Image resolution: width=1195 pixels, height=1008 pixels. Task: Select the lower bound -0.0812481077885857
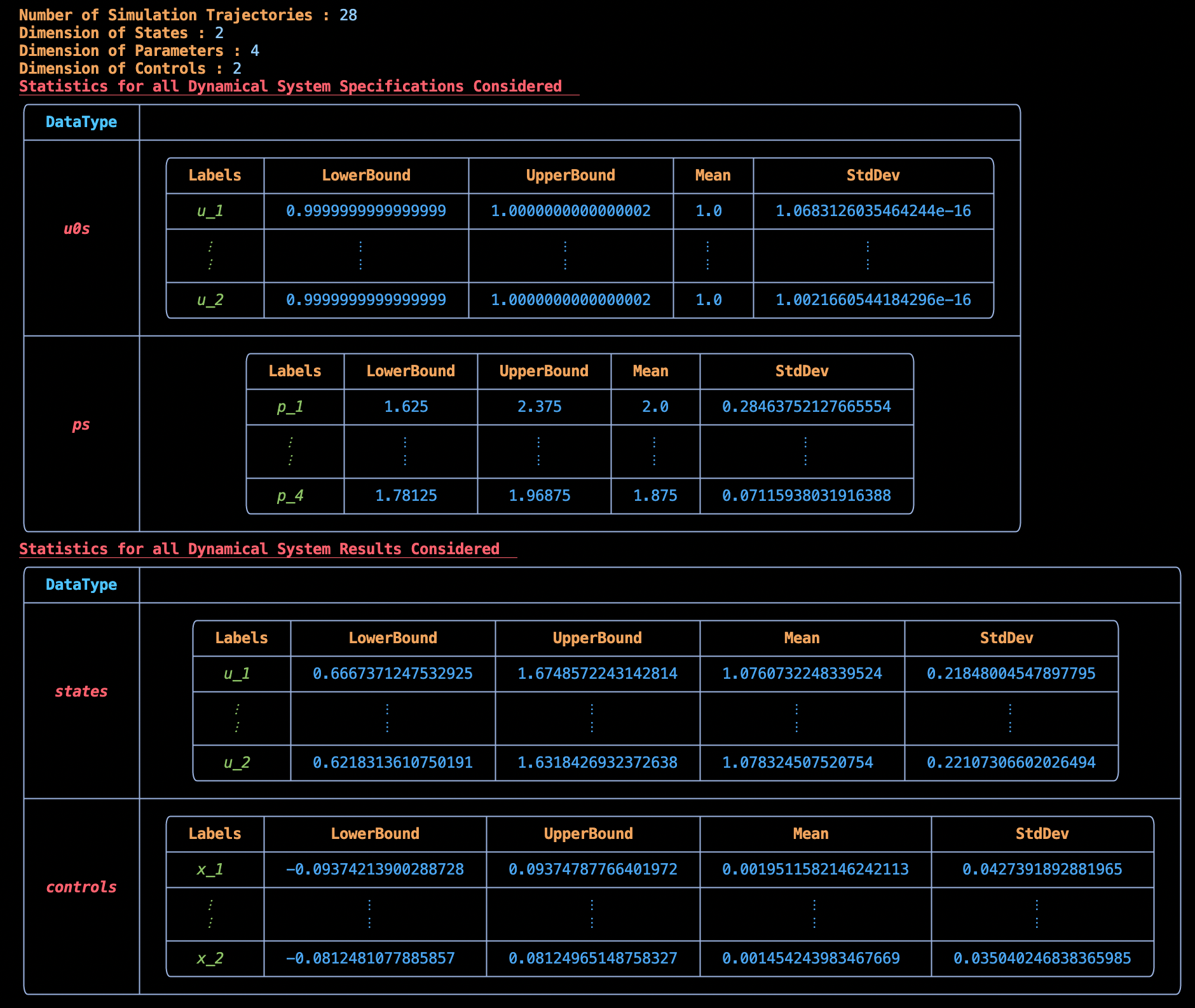(371, 958)
